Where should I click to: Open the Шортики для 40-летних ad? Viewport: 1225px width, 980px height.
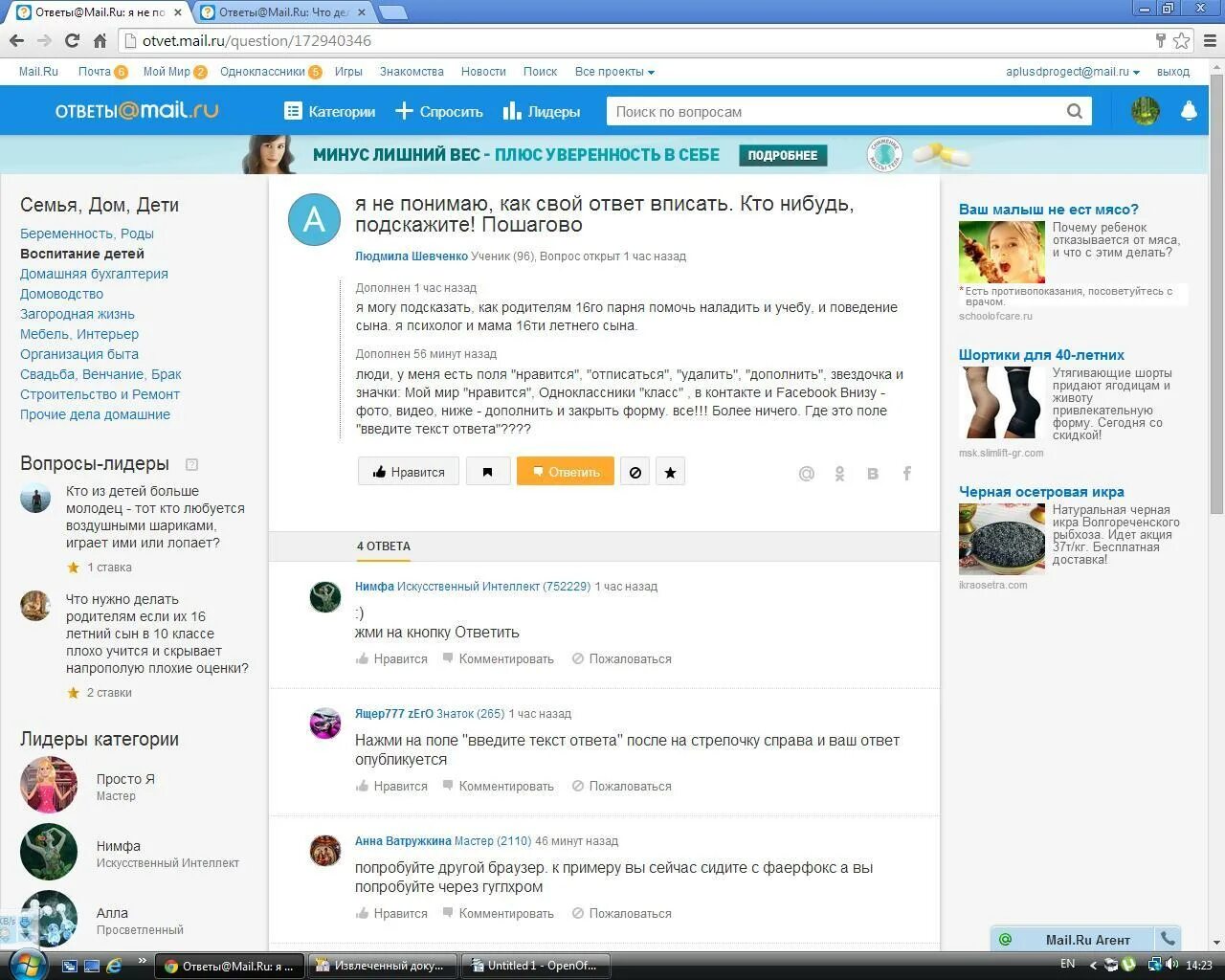coord(1041,355)
